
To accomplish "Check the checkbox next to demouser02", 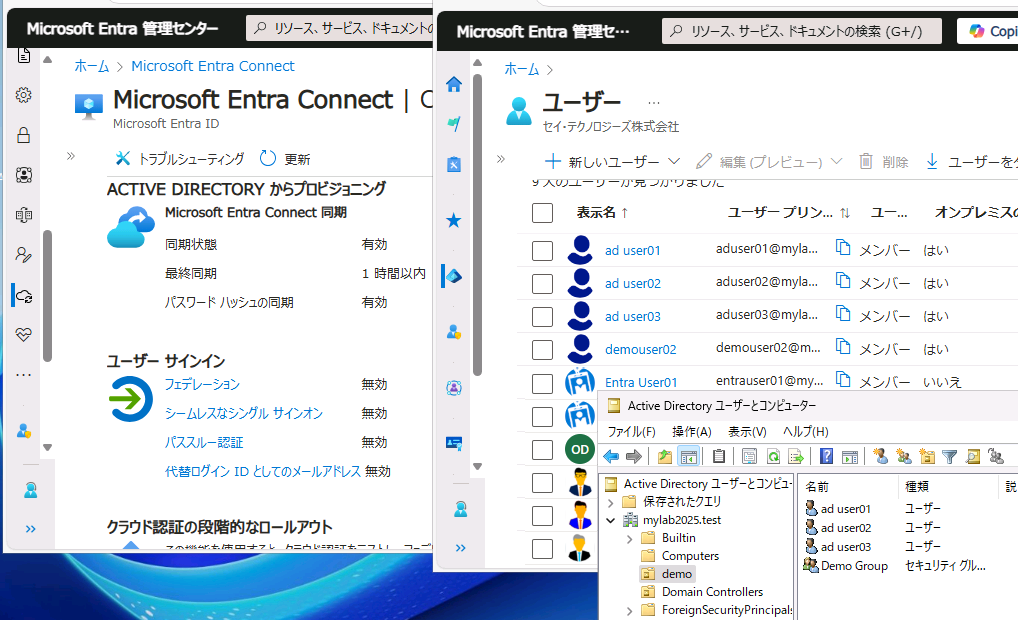I will tap(541, 349).
